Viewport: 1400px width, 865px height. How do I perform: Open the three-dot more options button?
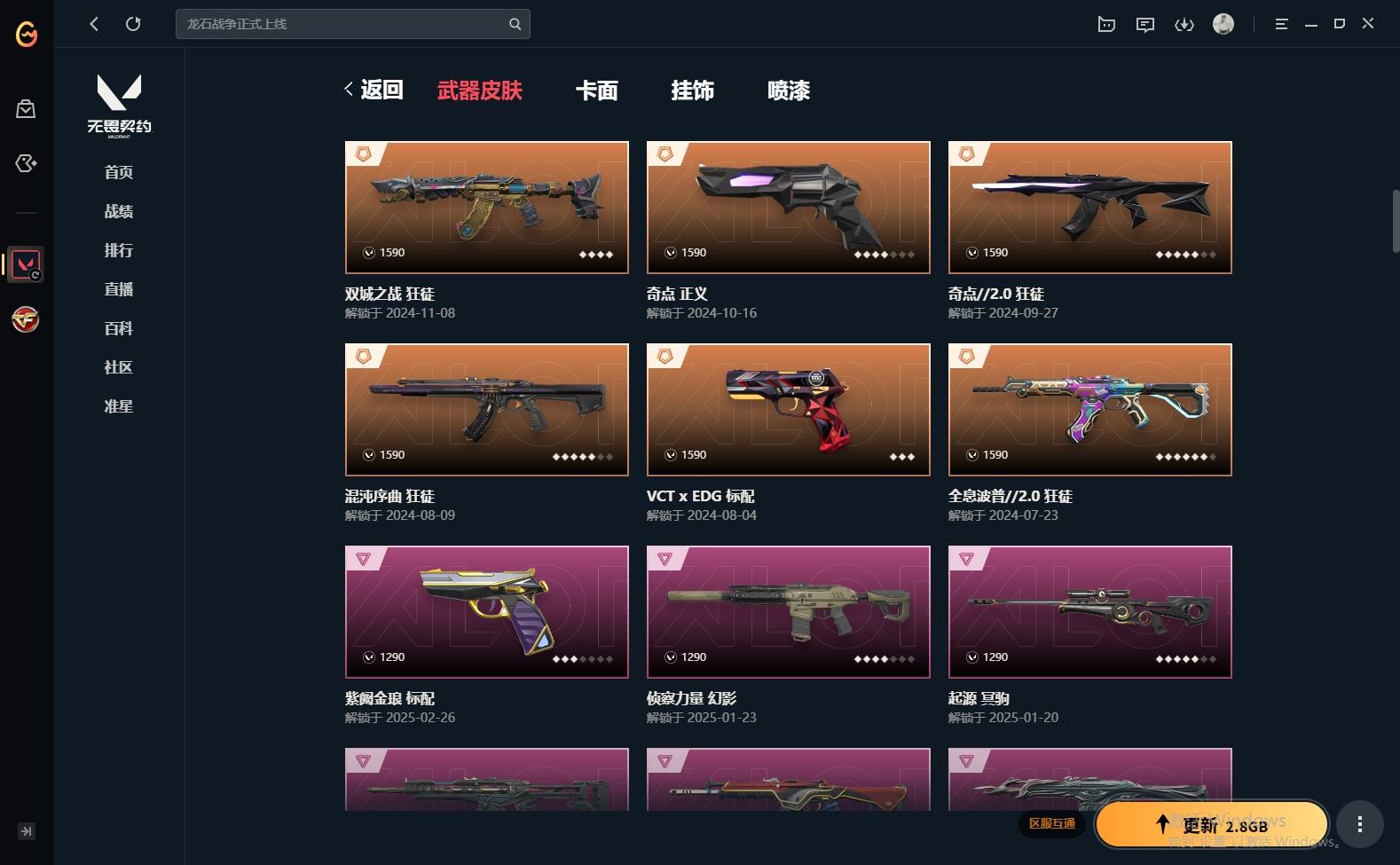pos(1359,824)
